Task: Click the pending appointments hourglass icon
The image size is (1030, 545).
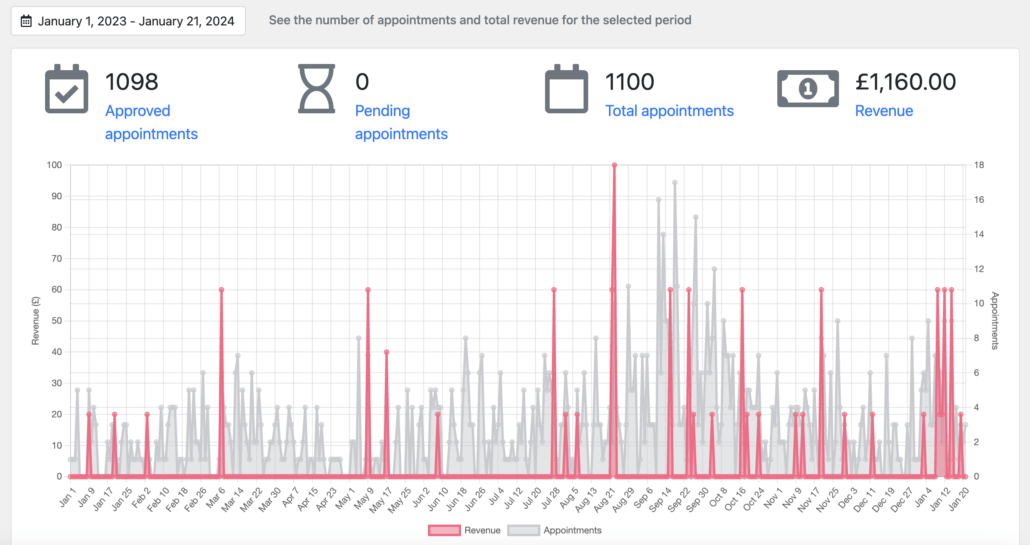Action: click(x=317, y=89)
